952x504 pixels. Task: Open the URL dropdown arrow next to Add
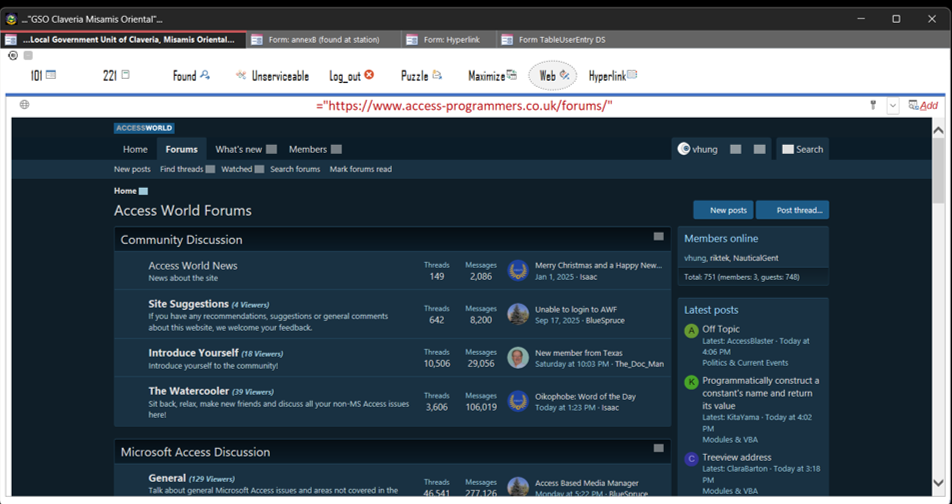click(x=892, y=106)
